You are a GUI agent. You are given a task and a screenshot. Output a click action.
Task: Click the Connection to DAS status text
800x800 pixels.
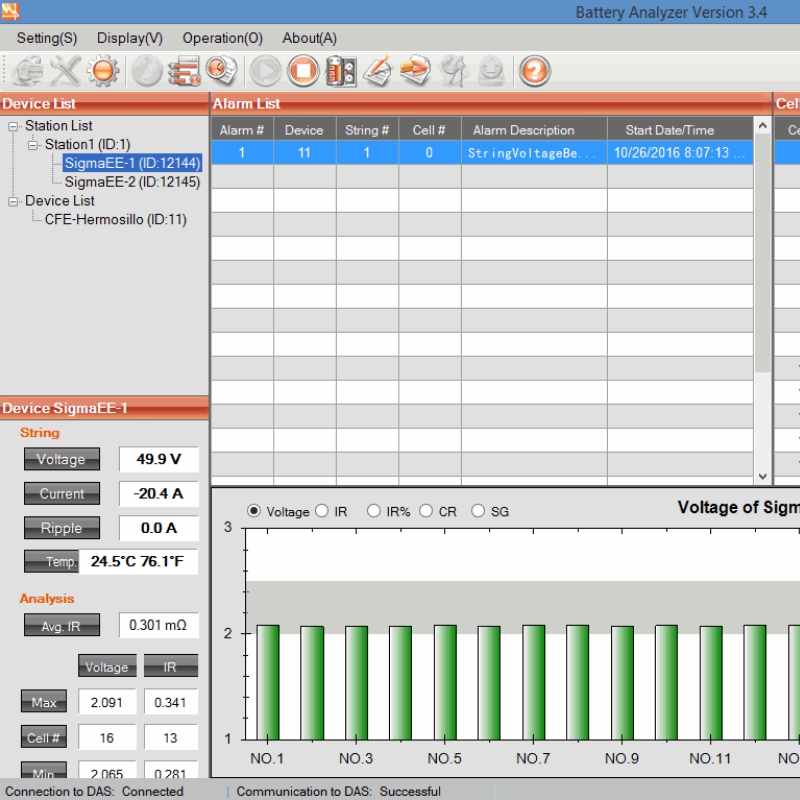click(94, 791)
